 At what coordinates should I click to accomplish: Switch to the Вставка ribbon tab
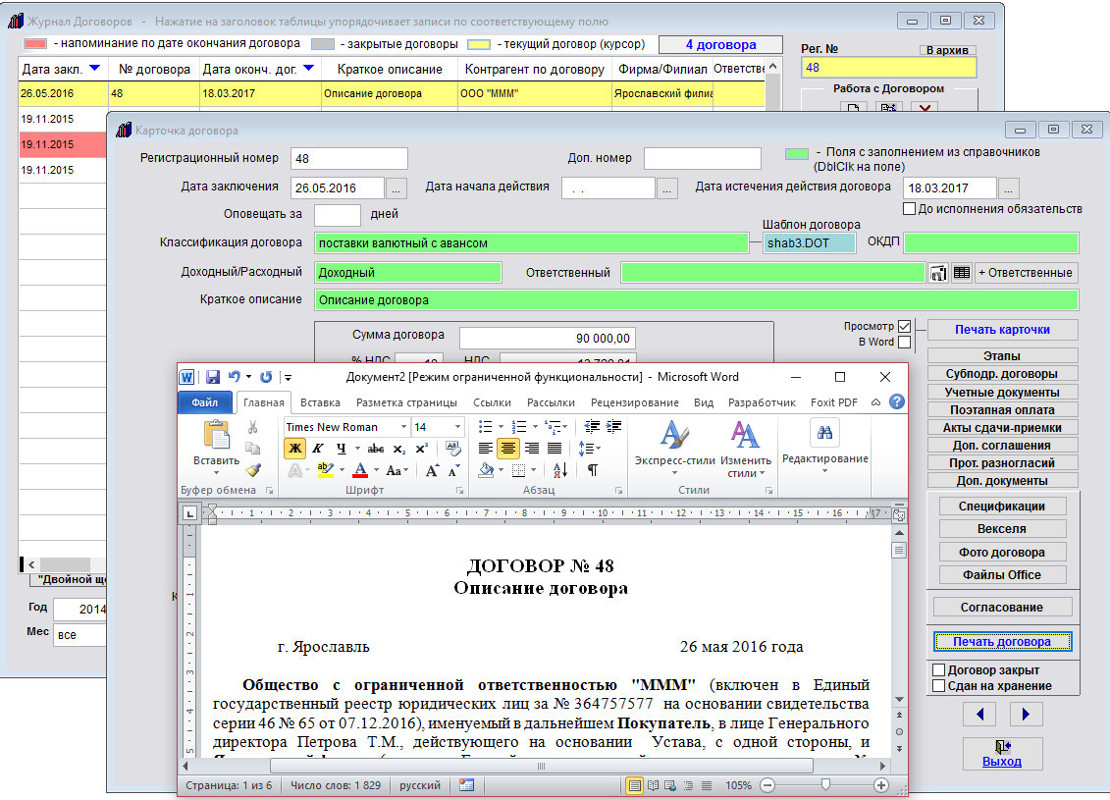[x=320, y=402]
